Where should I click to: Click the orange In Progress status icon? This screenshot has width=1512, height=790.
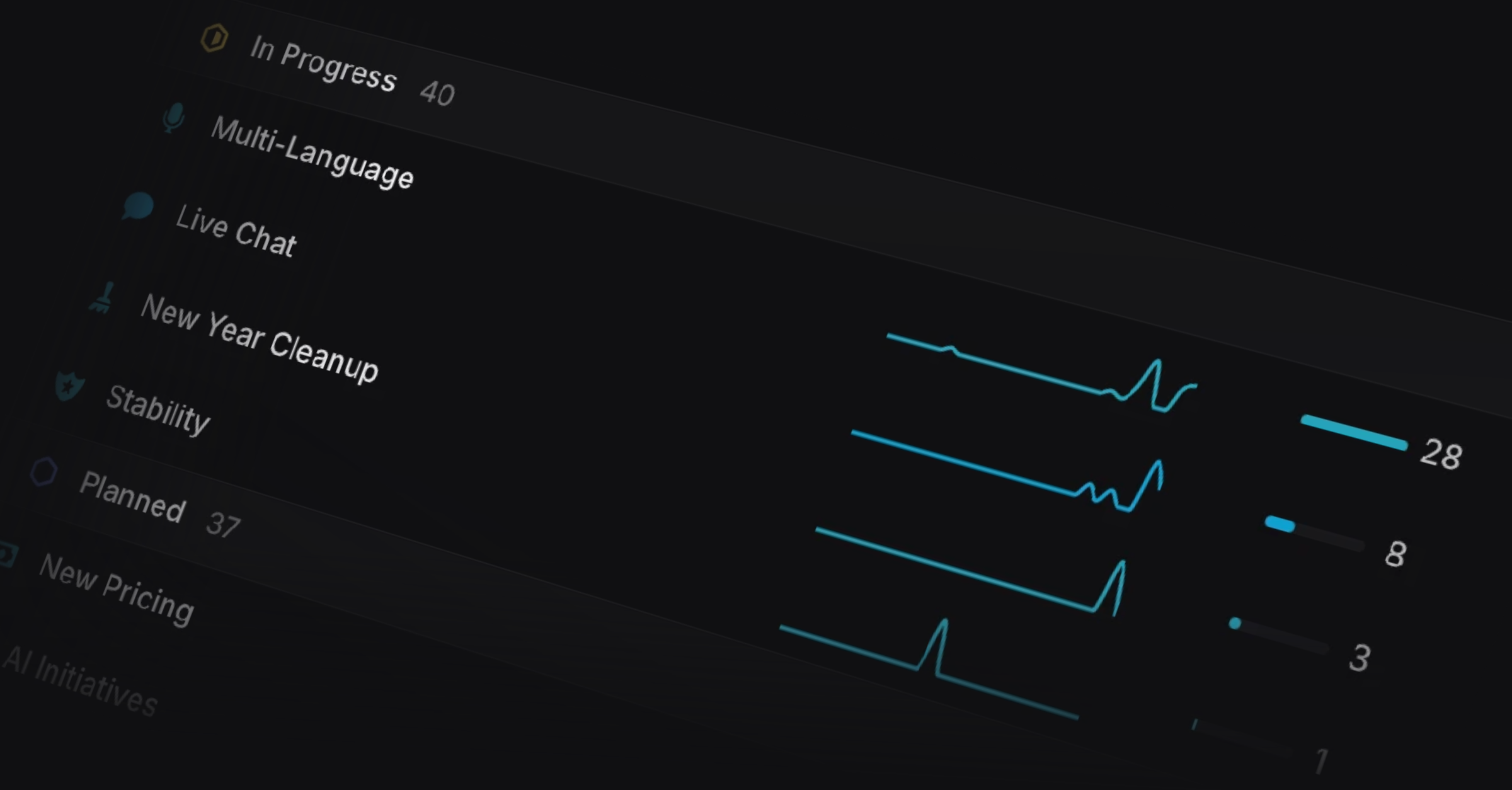click(x=214, y=38)
